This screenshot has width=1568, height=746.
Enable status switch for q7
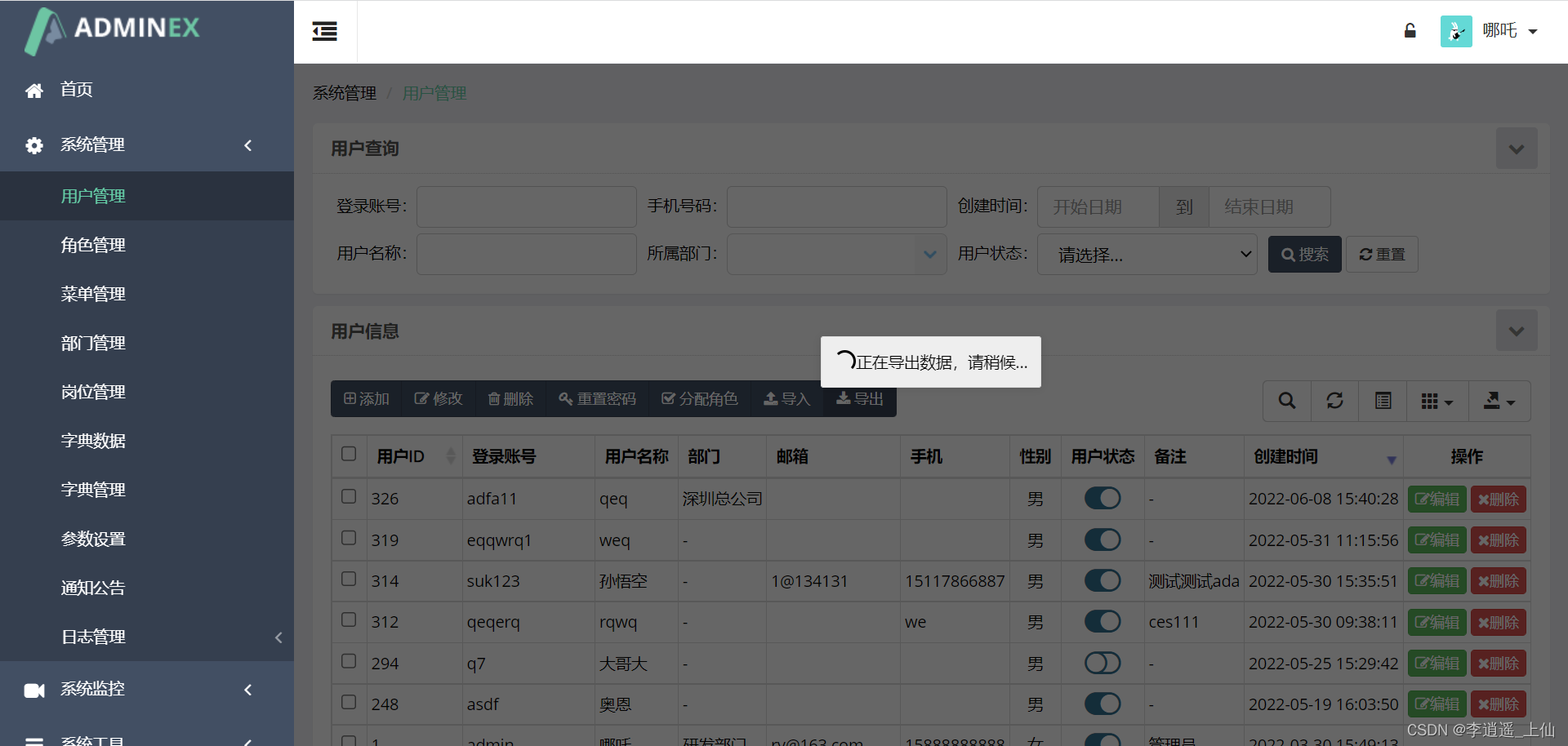(x=1102, y=663)
